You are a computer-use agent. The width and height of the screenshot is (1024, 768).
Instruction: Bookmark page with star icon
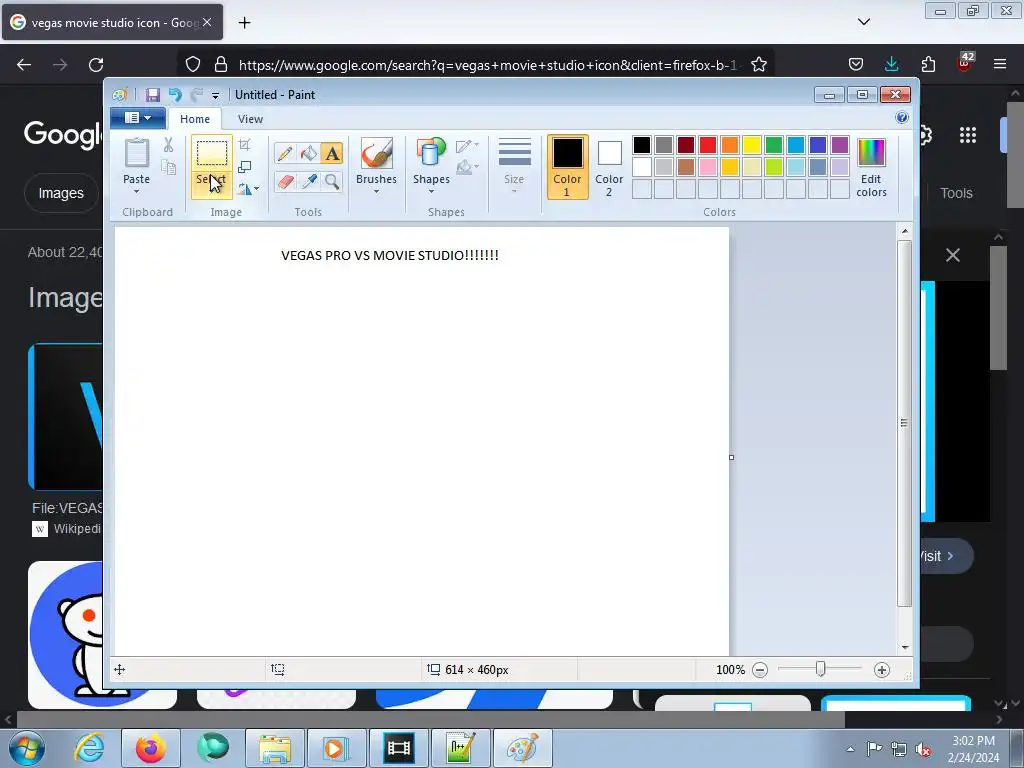tap(759, 65)
